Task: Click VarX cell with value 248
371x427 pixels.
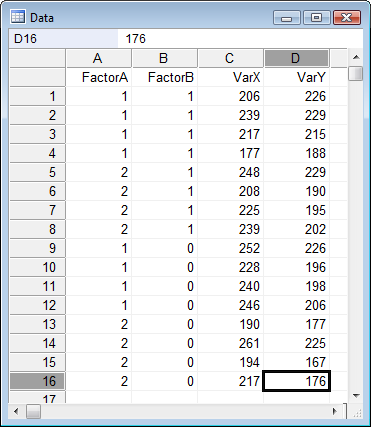Action: point(231,172)
